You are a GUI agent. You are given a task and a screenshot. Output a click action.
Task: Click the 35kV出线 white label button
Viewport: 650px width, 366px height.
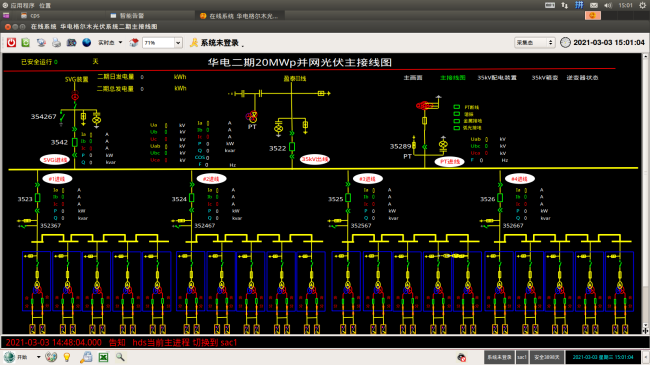(315, 159)
